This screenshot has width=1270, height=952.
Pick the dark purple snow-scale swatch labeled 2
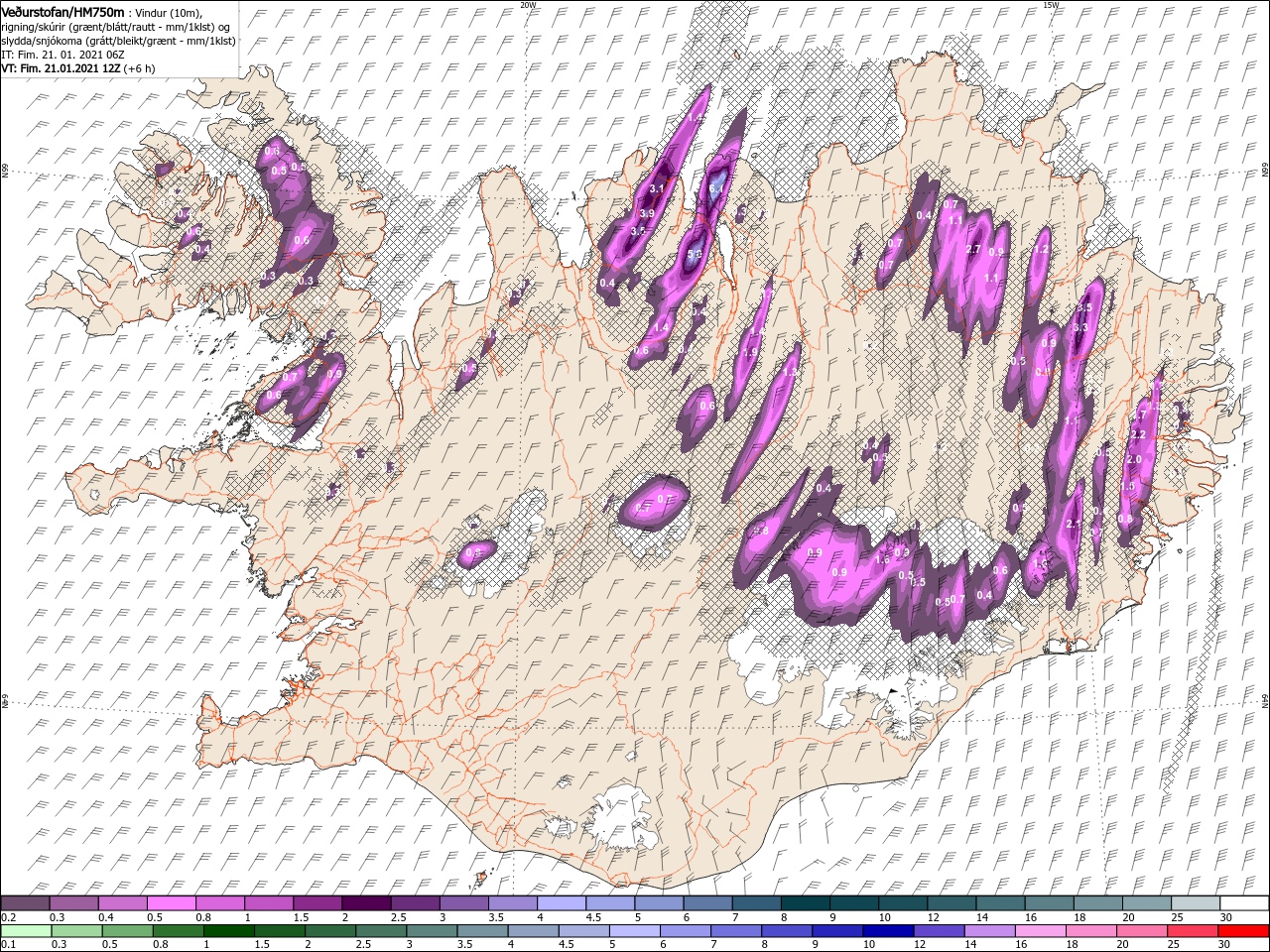[365, 903]
